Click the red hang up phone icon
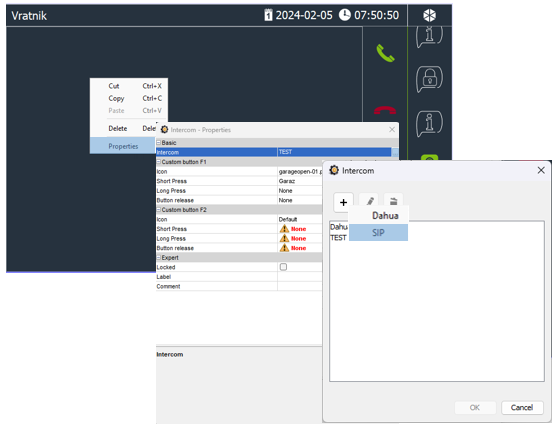Screen dimensions: 557x427 pos(385,110)
